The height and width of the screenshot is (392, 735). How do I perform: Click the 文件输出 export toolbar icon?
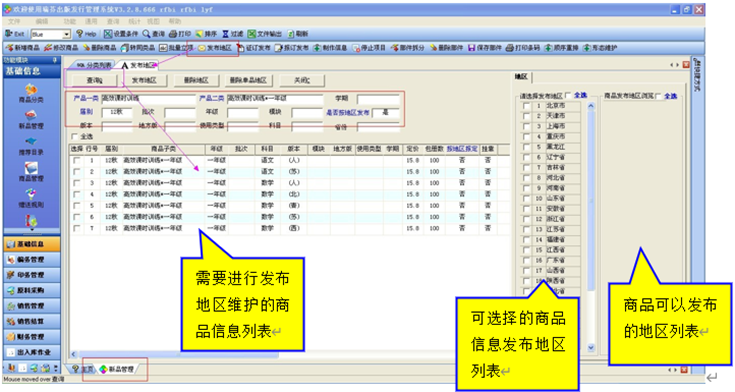tap(265, 34)
